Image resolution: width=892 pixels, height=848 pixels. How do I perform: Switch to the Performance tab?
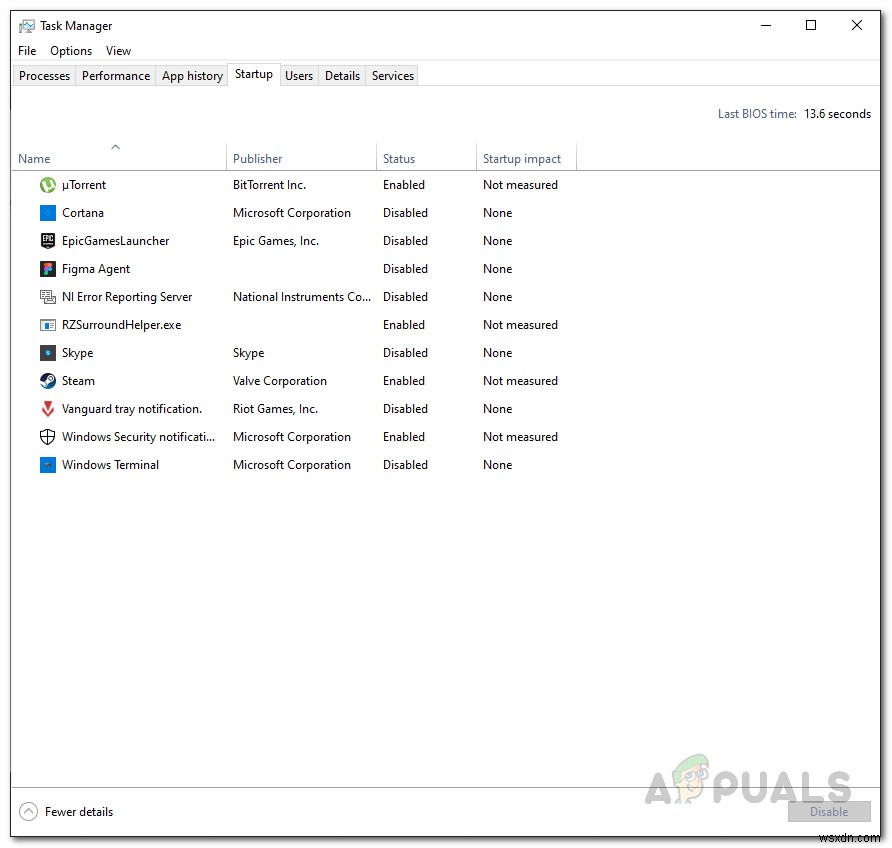115,75
